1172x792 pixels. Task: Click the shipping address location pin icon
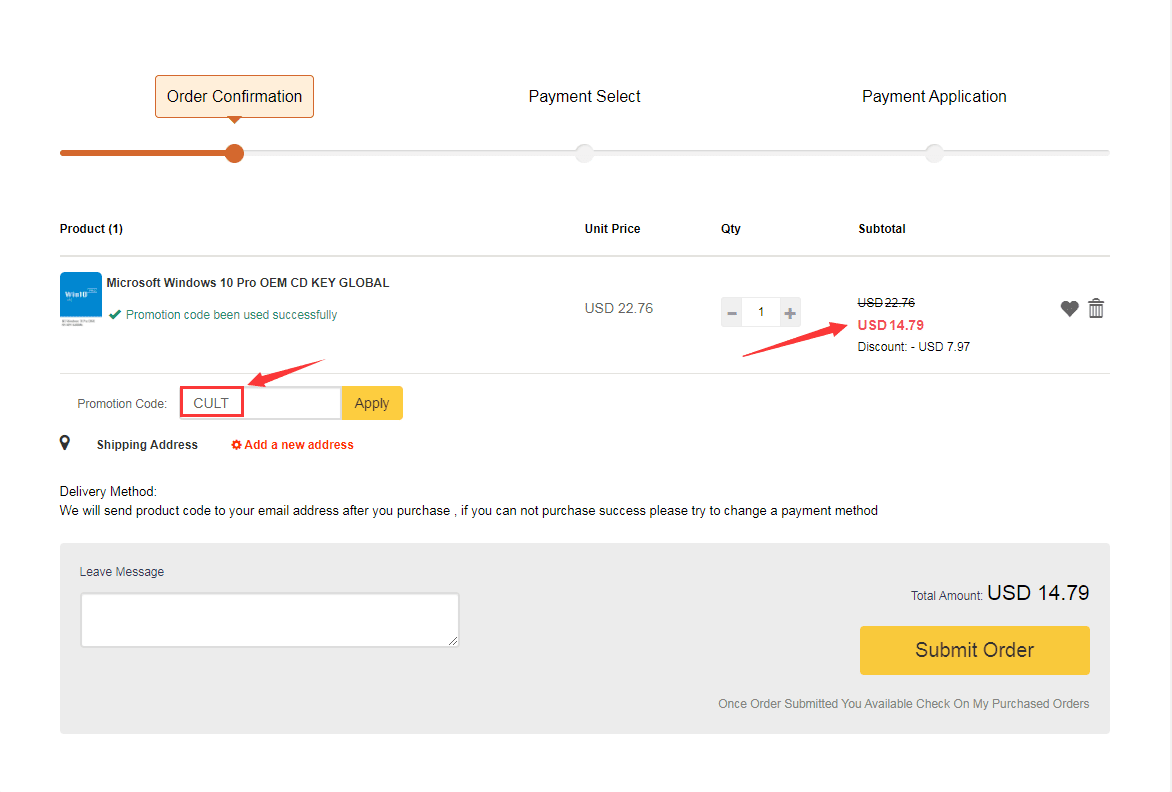point(65,443)
